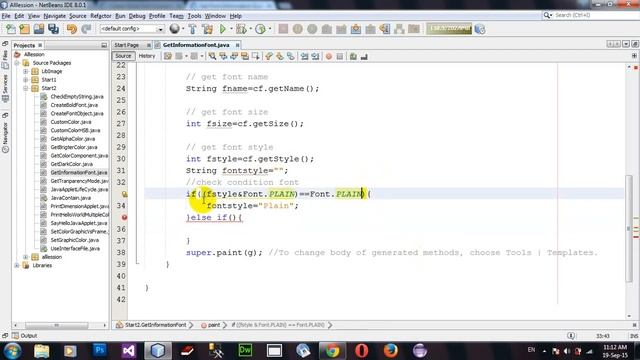The height and width of the screenshot is (360, 640).
Task: Toggle the Rectangular Selection icon in the editor toolbar
Action: (256, 56)
